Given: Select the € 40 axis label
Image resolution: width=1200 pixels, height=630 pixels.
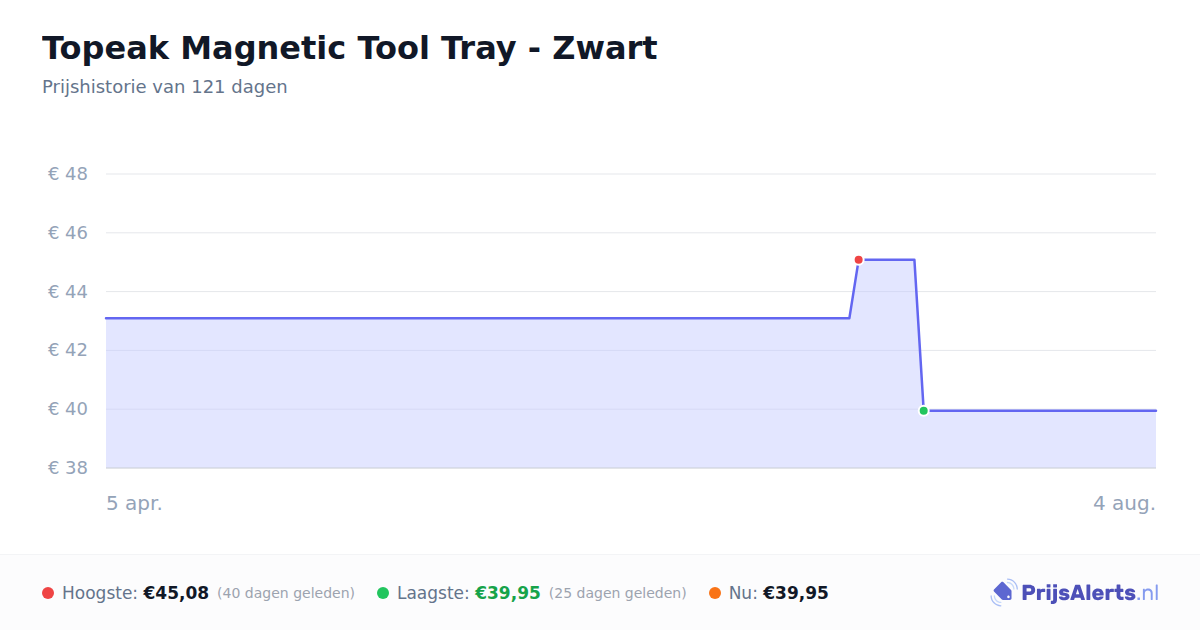Looking at the screenshot, I should [x=68, y=409].
